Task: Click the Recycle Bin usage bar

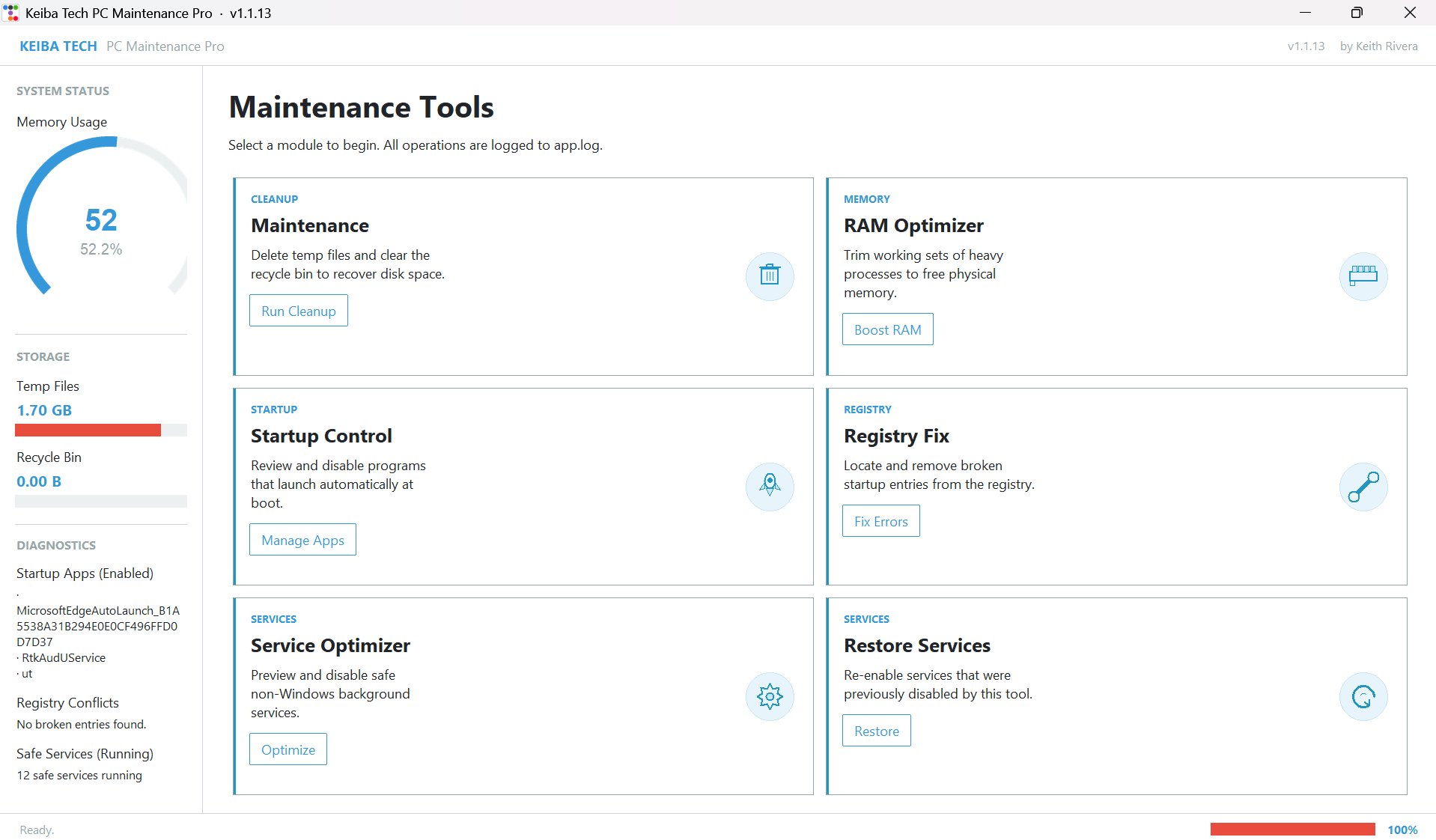Action: (x=101, y=501)
